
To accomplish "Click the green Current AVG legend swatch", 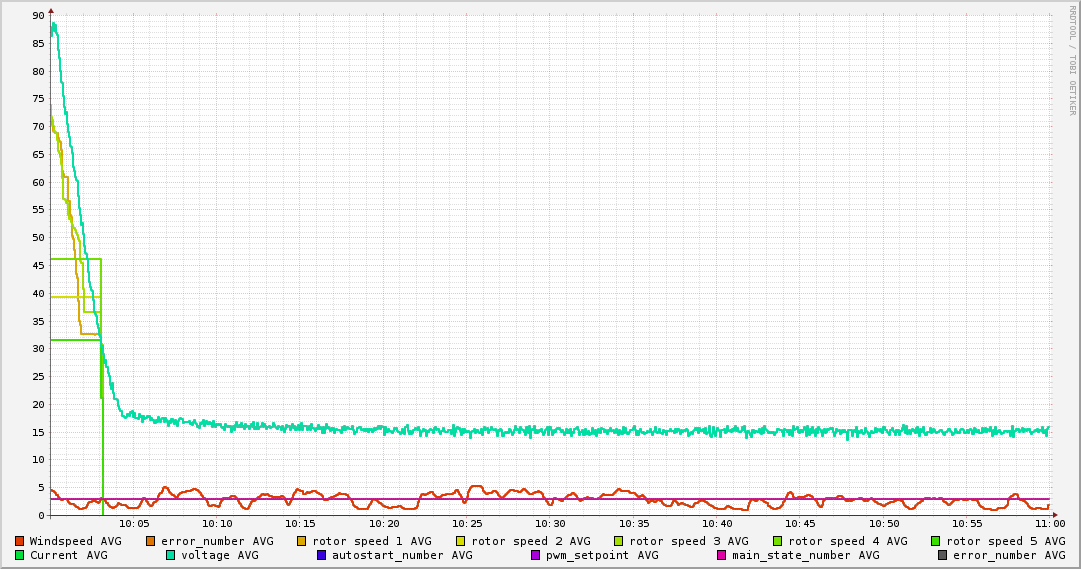I will coord(20,555).
